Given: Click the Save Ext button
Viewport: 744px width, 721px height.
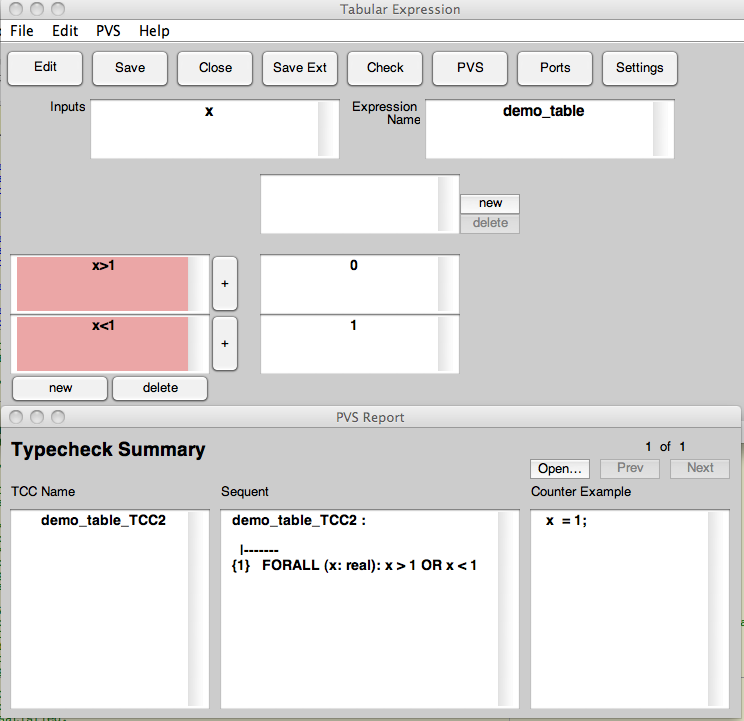Looking at the screenshot, I should [x=300, y=68].
